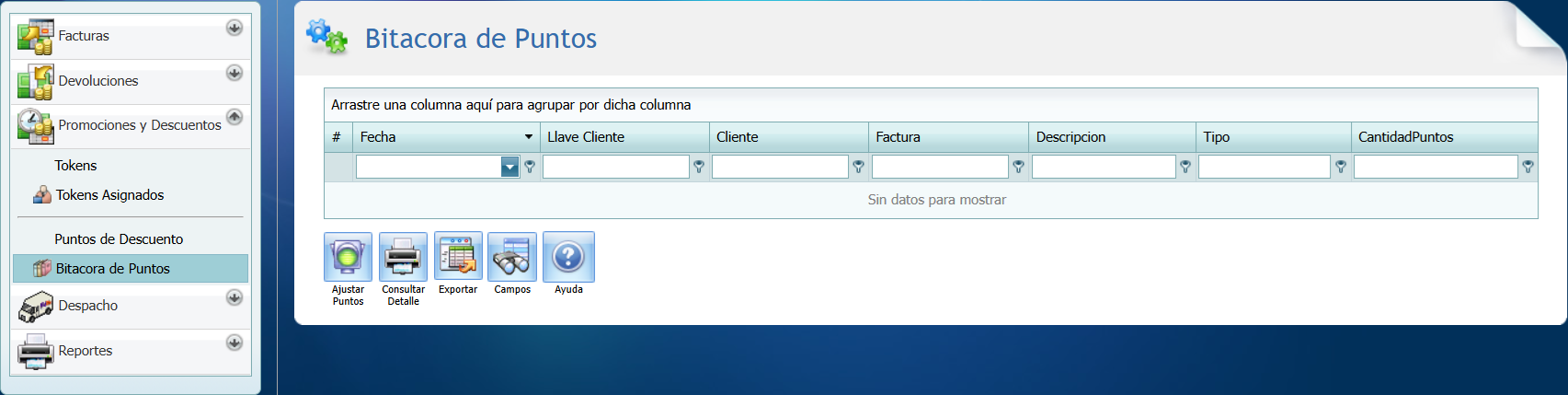The height and width of the screenshot is (395, 1568).
Task: Click the # column header
Action: pyautogui.click(x=338, y=137)
